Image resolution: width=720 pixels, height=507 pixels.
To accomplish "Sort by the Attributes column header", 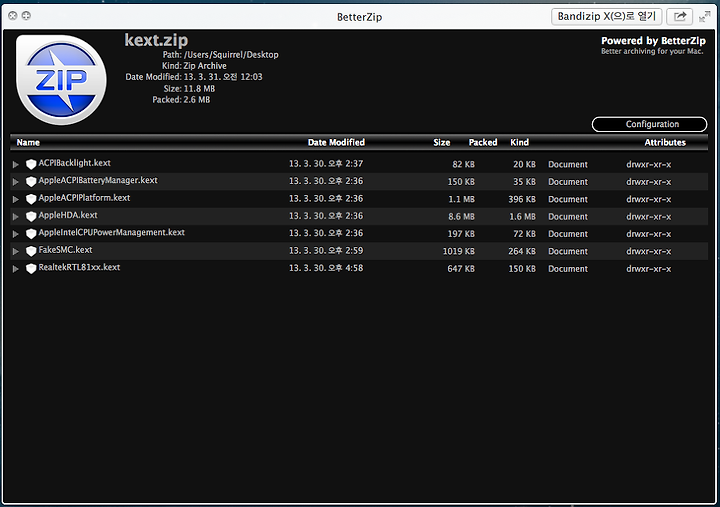I will tap(665, 142).
